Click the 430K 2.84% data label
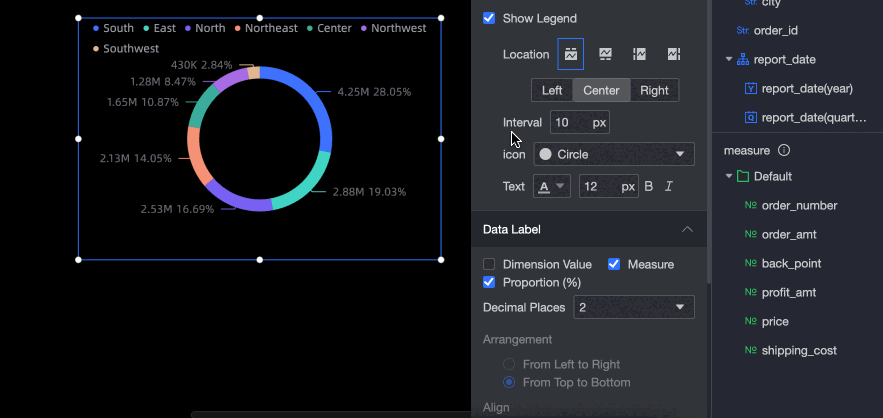Screen dimensions: 883x418 (202, 65)
